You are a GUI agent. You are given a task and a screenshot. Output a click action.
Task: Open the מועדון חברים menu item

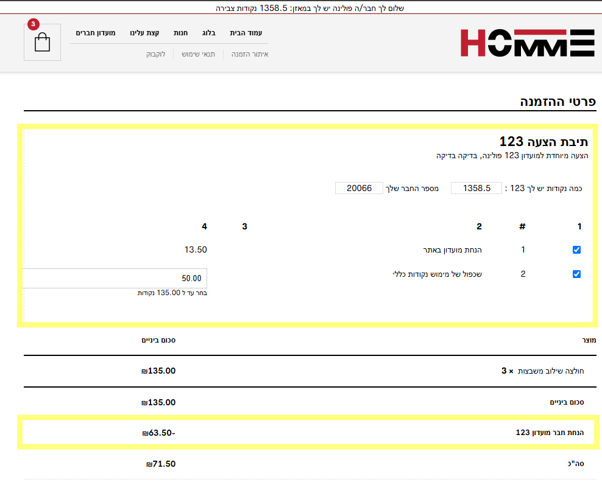pyautogui.click(x=96, y=33)
